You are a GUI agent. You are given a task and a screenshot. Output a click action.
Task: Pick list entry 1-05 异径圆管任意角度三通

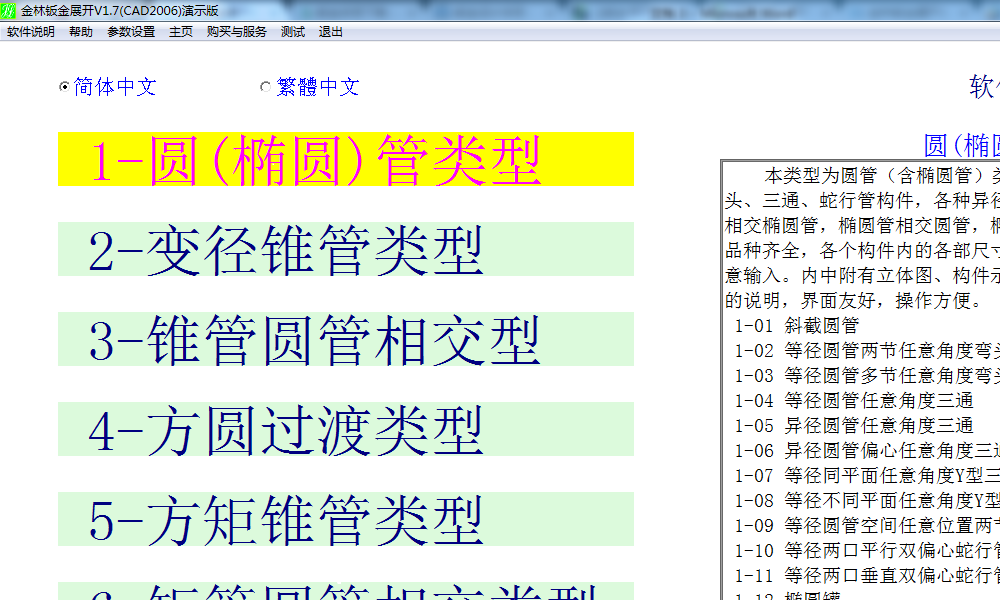[x=854, y=425]
